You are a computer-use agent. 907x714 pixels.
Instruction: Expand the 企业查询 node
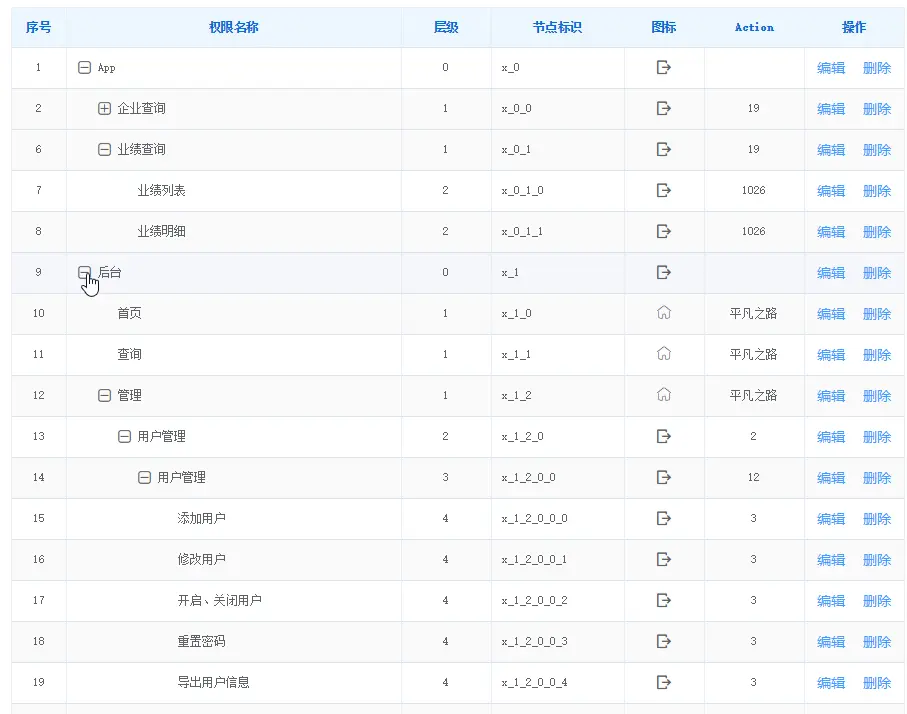click(x=104, y=109)
